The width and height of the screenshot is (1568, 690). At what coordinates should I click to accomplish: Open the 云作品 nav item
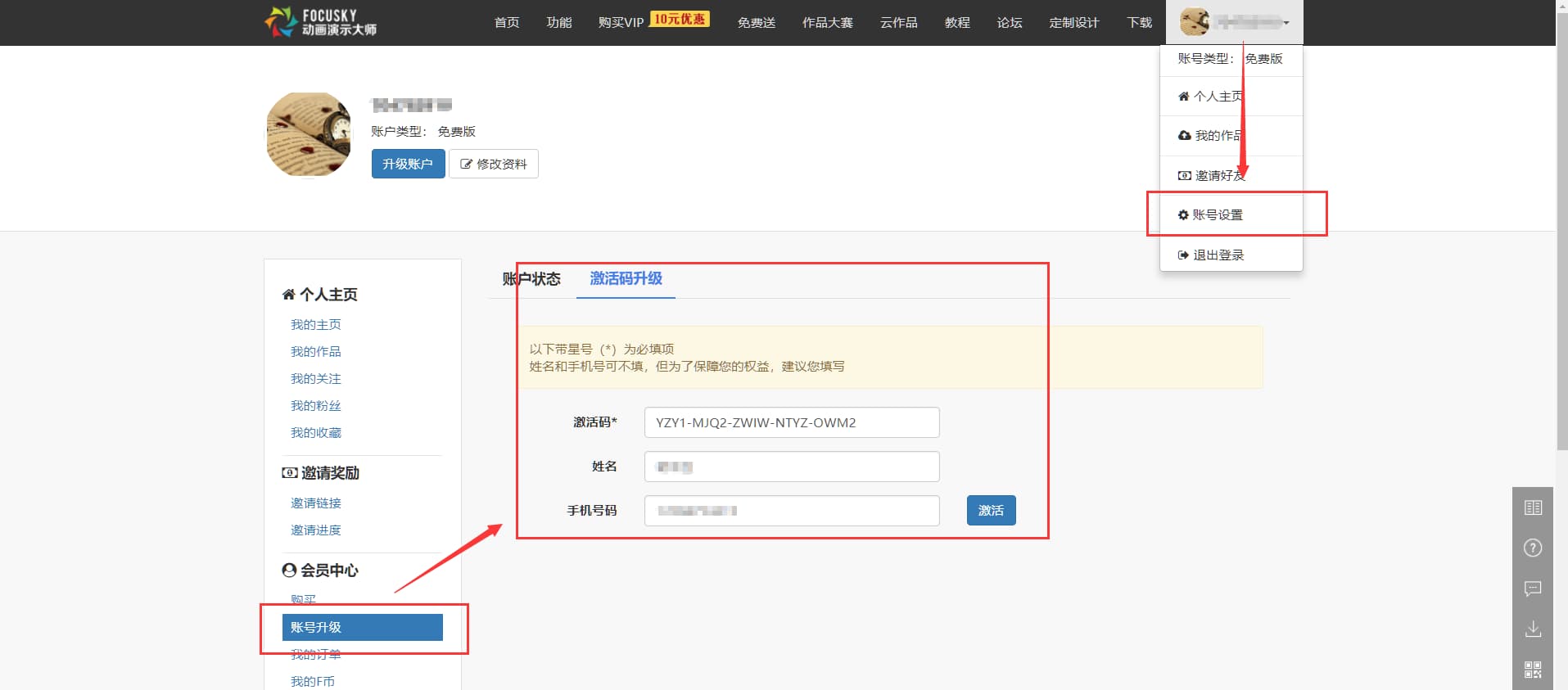click(x=899, y=22)
